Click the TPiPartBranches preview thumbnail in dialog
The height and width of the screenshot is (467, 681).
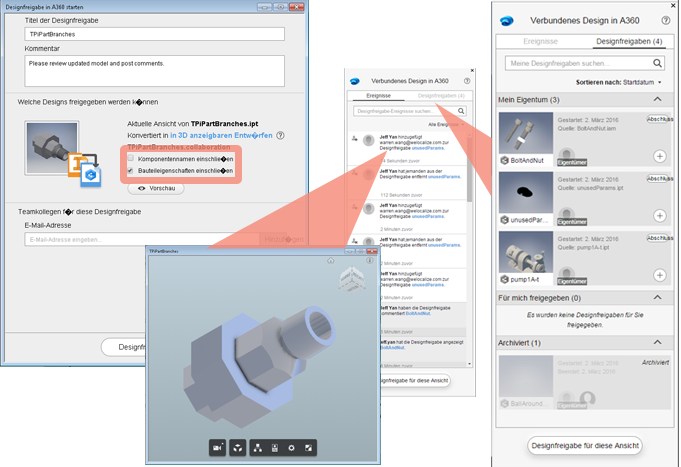pyautogui.click(x=52, y=148)
